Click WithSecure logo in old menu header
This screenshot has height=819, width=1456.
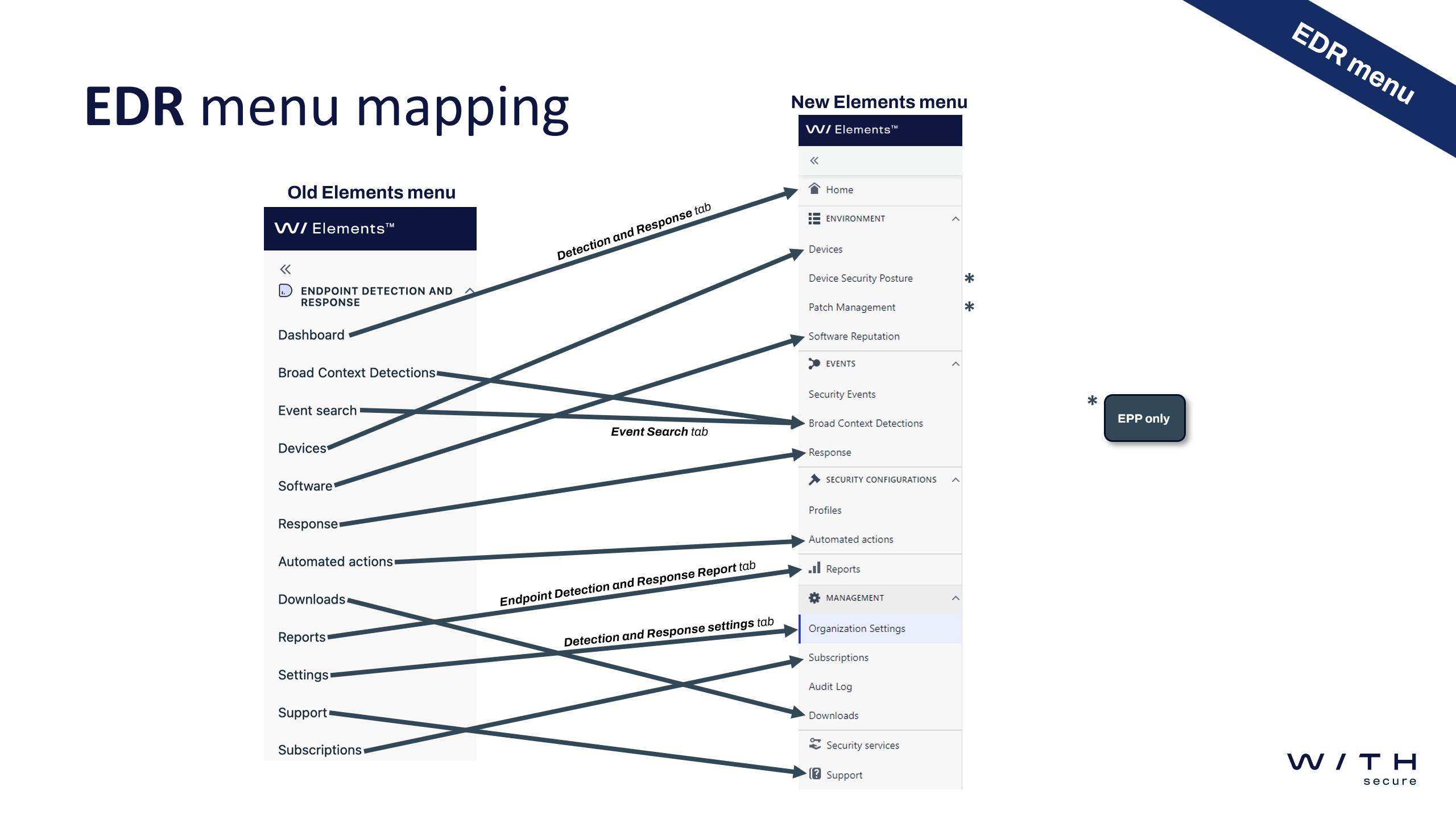pyautogui.click(x=290, y=228)
